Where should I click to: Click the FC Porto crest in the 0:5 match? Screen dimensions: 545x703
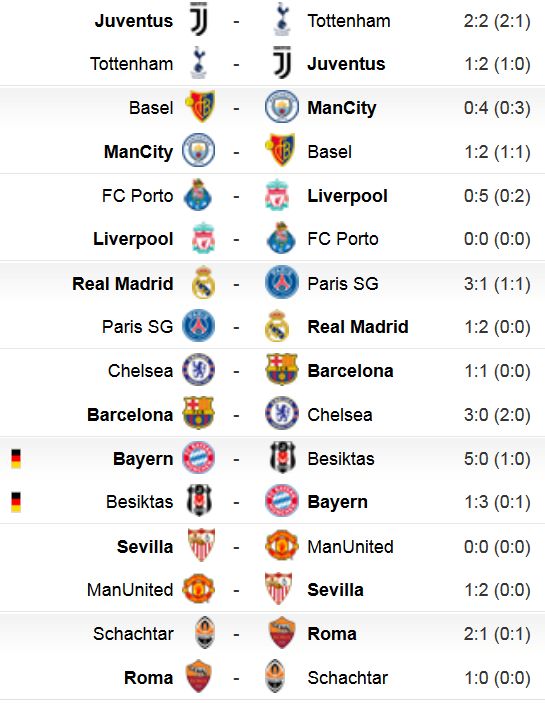199,195
